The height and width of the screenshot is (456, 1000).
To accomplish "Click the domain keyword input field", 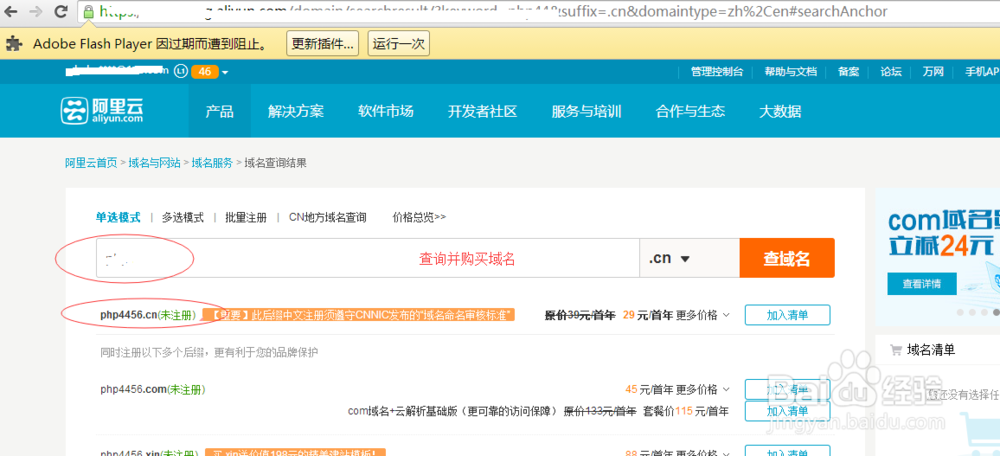I will point(368,258).
